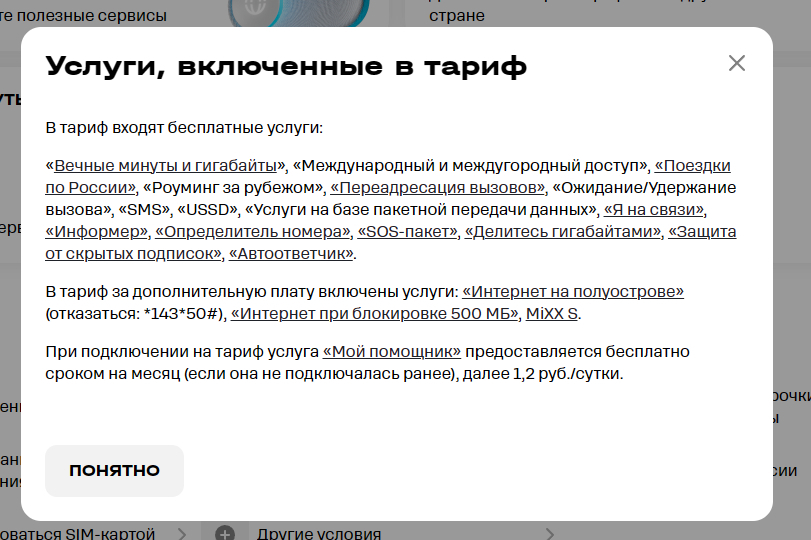Screen dimensions: 811x540
Task: Click the «Информер» link
Action: (97, 232)
